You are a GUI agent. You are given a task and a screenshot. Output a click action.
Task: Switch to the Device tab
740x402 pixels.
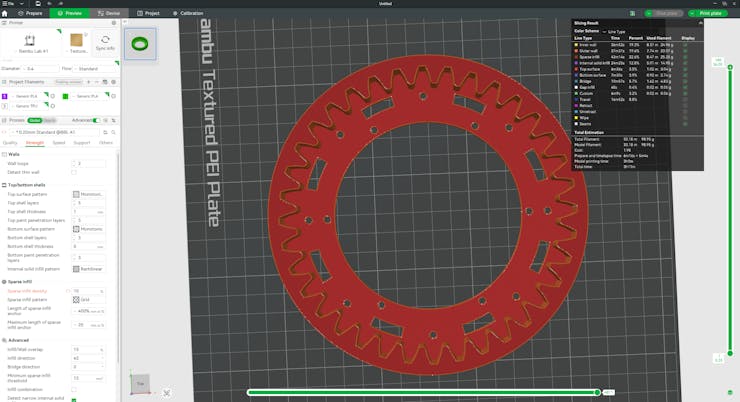(x=109, y=13)
